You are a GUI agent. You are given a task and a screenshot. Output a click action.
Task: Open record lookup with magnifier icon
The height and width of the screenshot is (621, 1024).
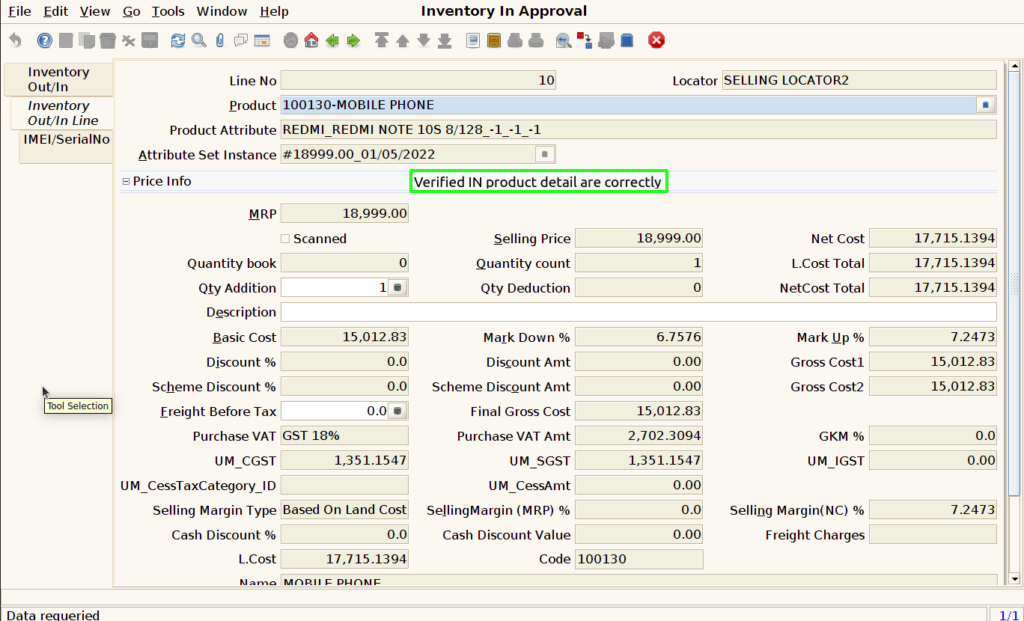point(199,40)
